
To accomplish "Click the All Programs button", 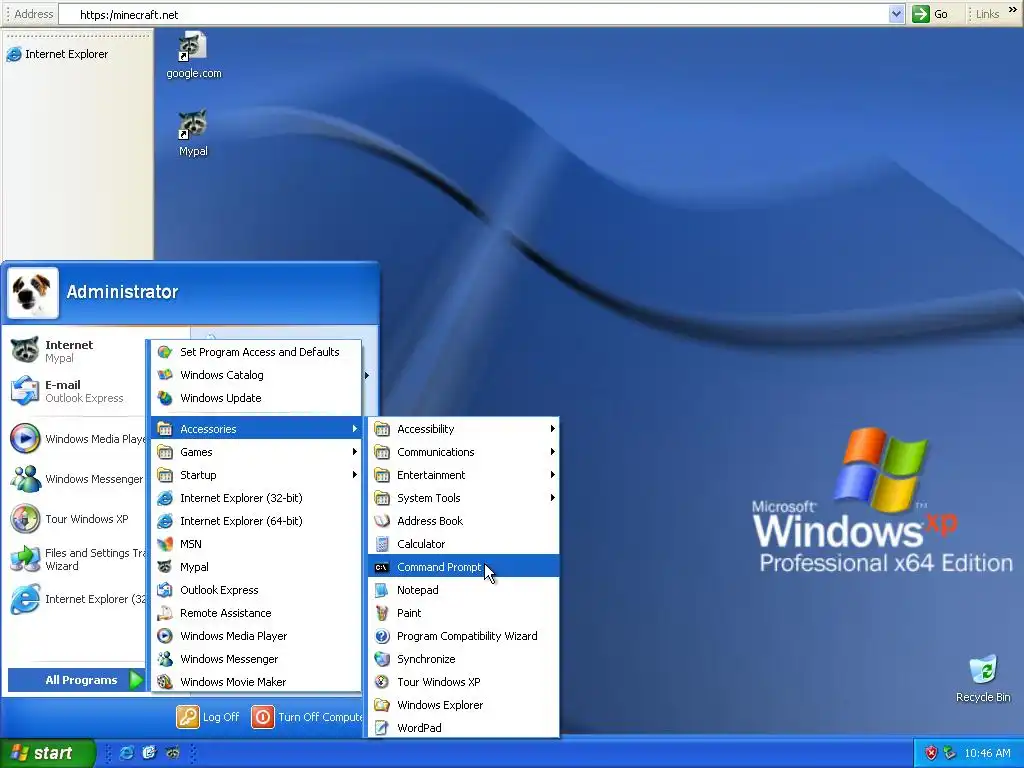I will click(76, 680).
